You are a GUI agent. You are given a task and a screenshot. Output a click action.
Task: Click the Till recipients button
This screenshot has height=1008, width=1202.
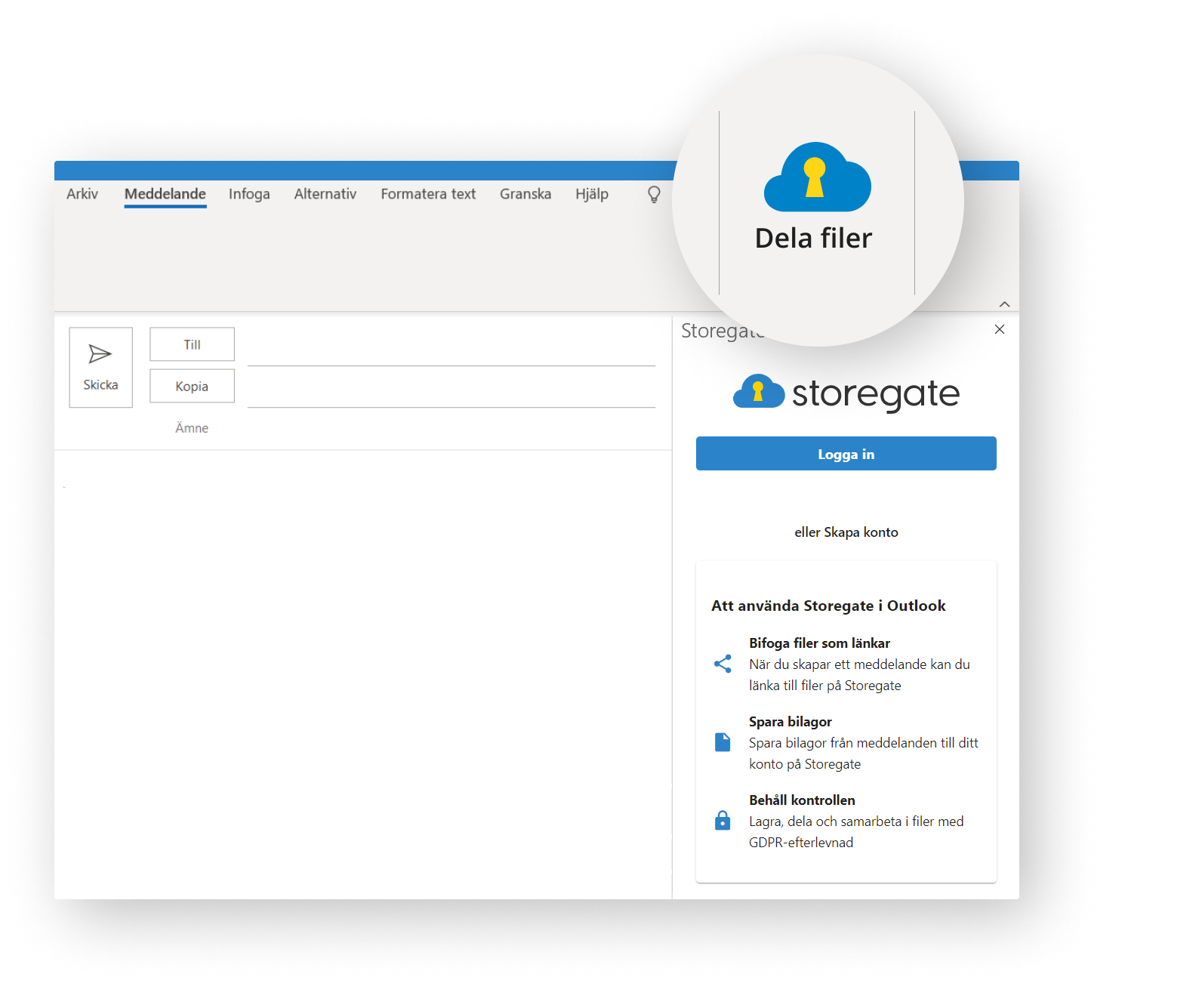[x=193, y=344]
